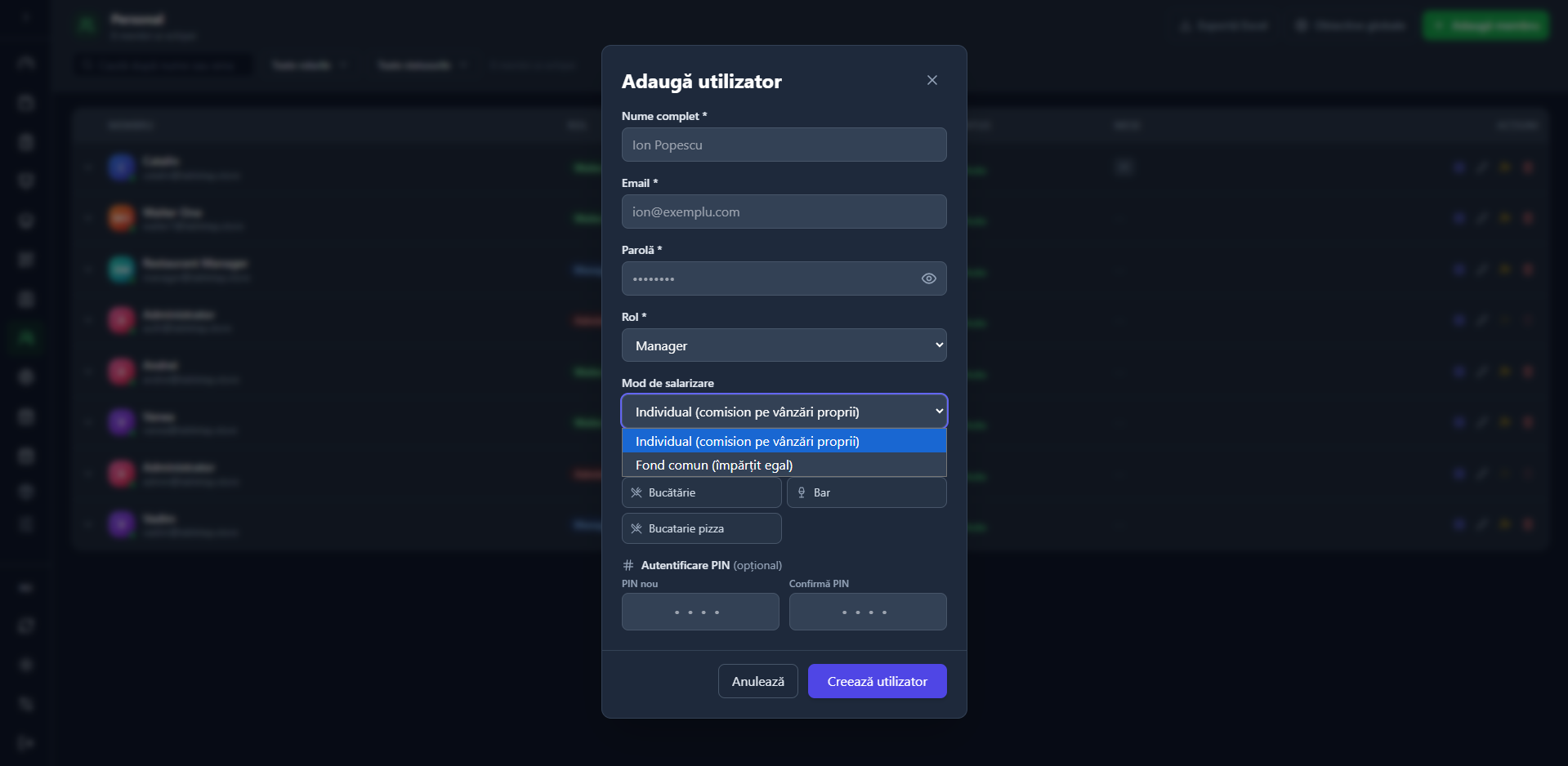Click the Parolă password field
The image size is (1568, 766).
pyautogui.click(x=784, y=278)
